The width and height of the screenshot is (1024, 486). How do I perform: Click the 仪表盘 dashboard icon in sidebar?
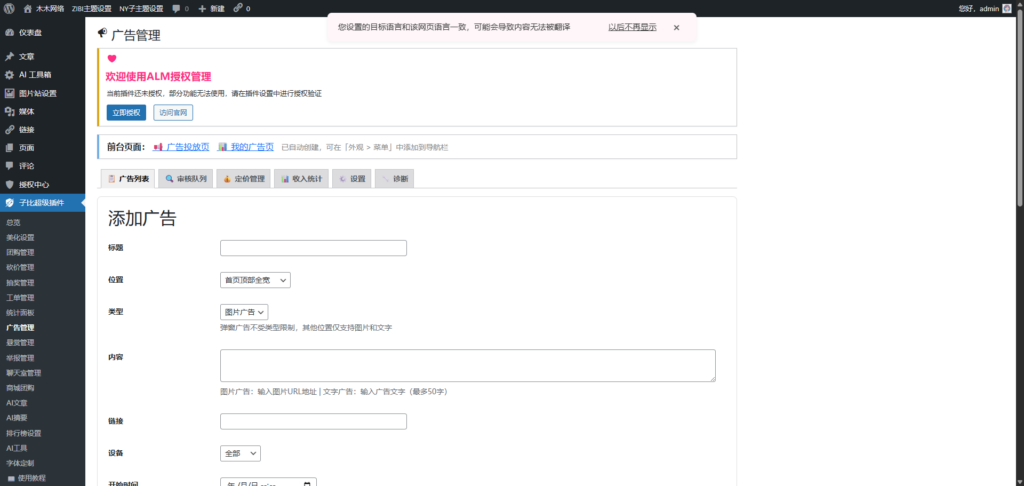coord(10,33)
